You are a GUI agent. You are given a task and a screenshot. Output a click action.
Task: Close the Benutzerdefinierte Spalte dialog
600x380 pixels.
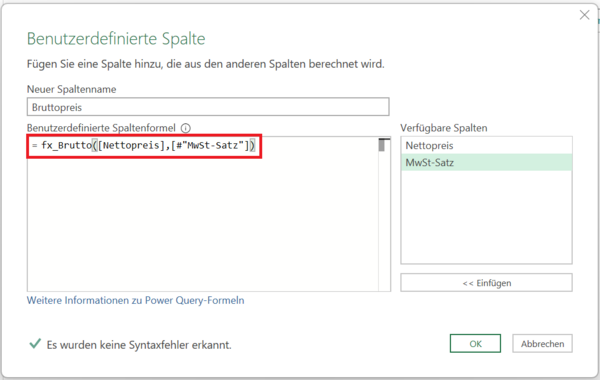584,15
